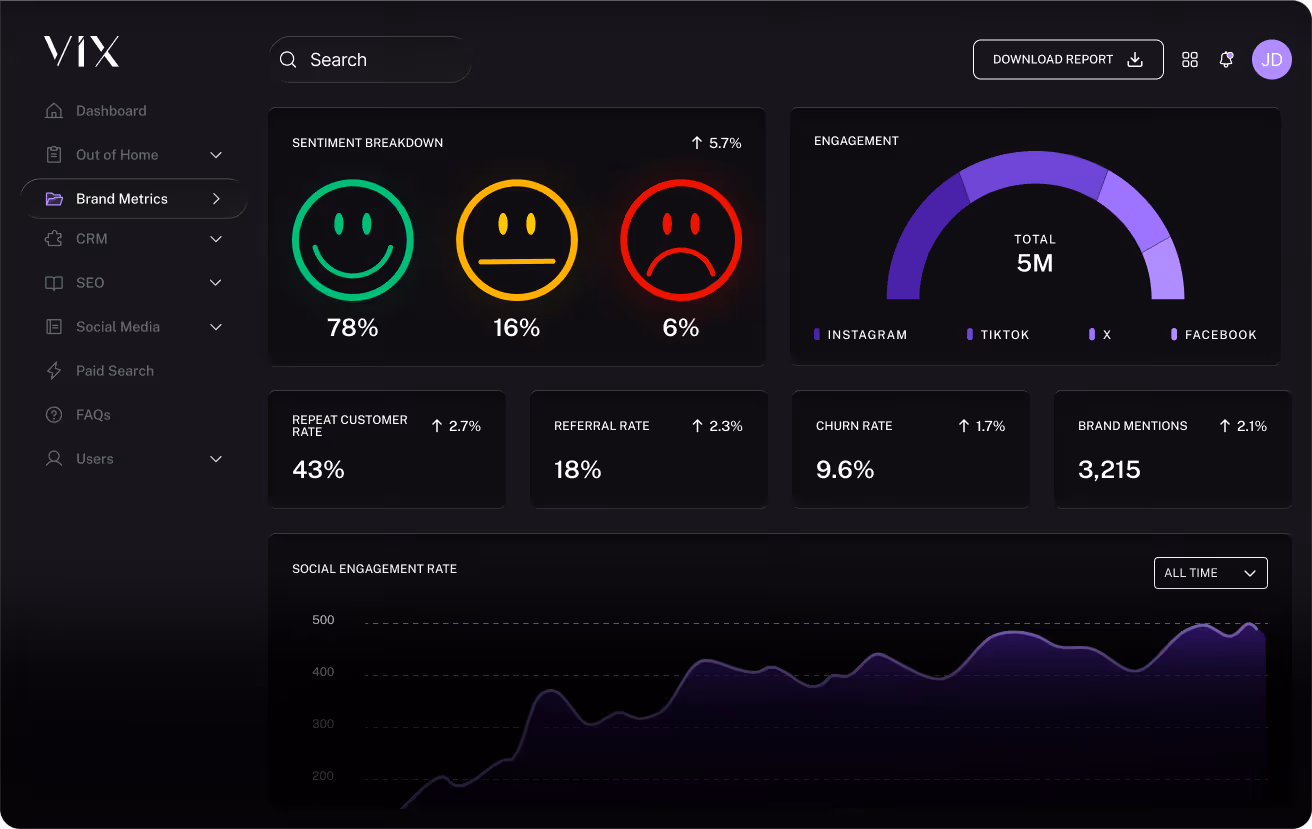Click the 400 axis label
1312x829 pixels.
point(323,672)
